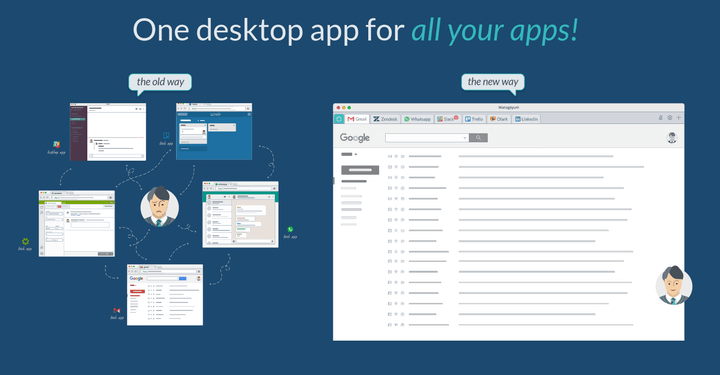This screenshot has width=720, height=375.
Task: Click the notifications icon in Manageyum tab bar
Action: 661,118
